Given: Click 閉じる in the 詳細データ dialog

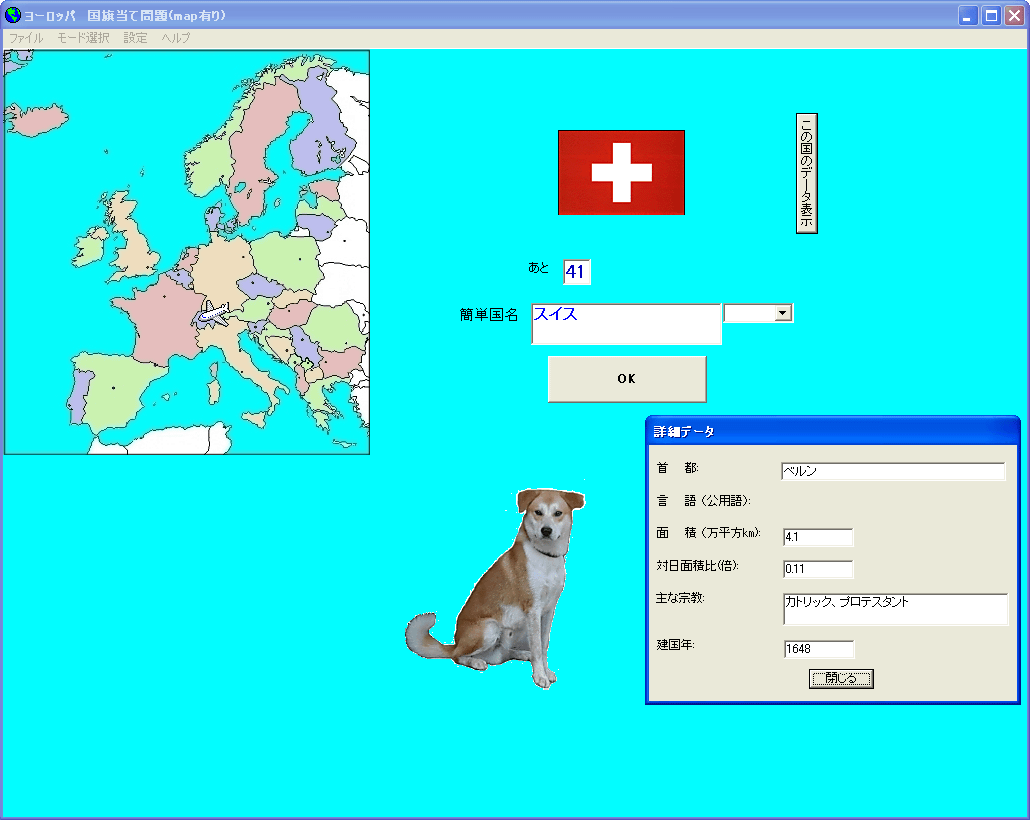Looking at the screenshot, I should point(841,678).
